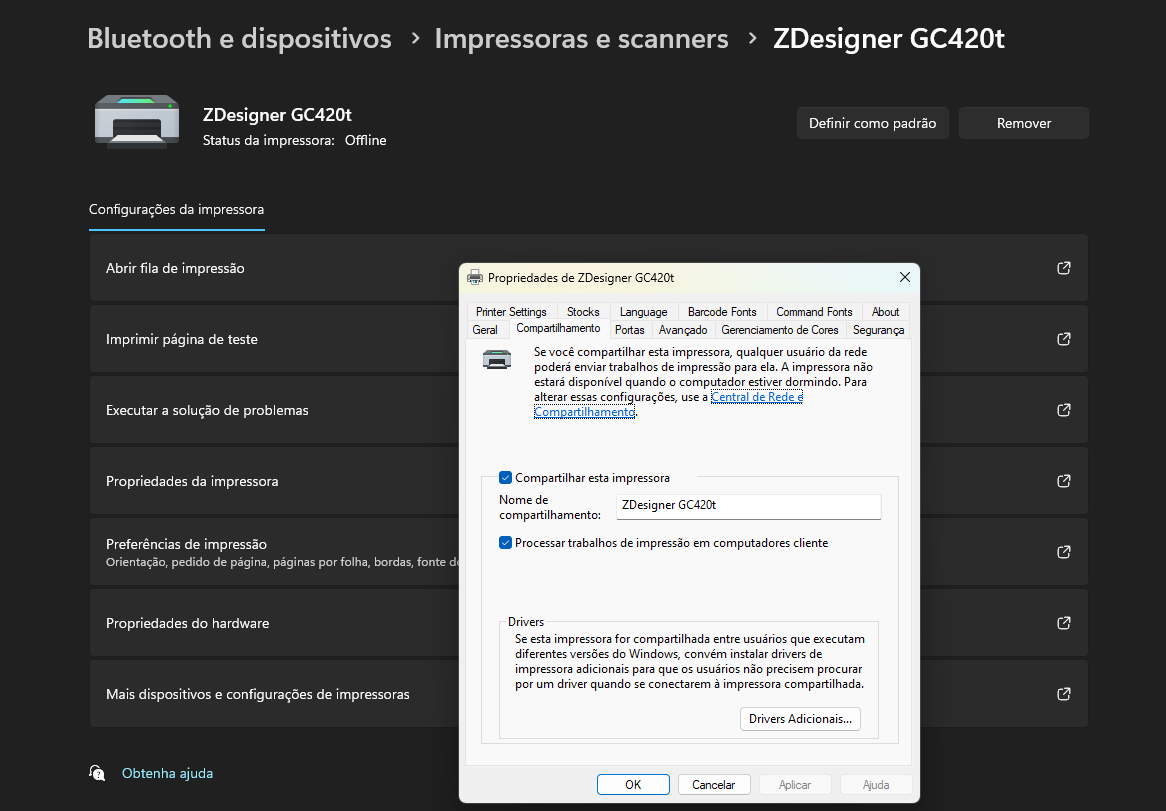Open external icon for Propriedades da impressora row
This screenshot has width=1166, height=811.
point(1064,481)
